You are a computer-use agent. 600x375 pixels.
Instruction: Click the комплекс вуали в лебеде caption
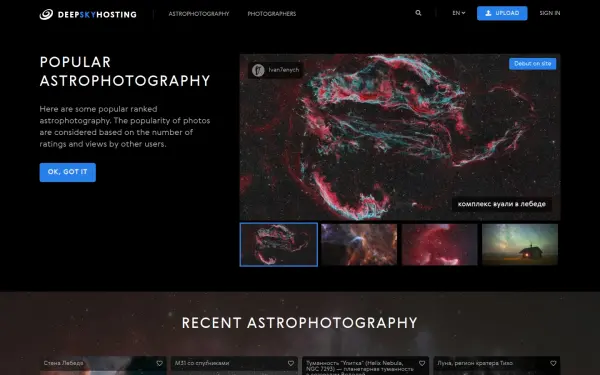point(502,204)
